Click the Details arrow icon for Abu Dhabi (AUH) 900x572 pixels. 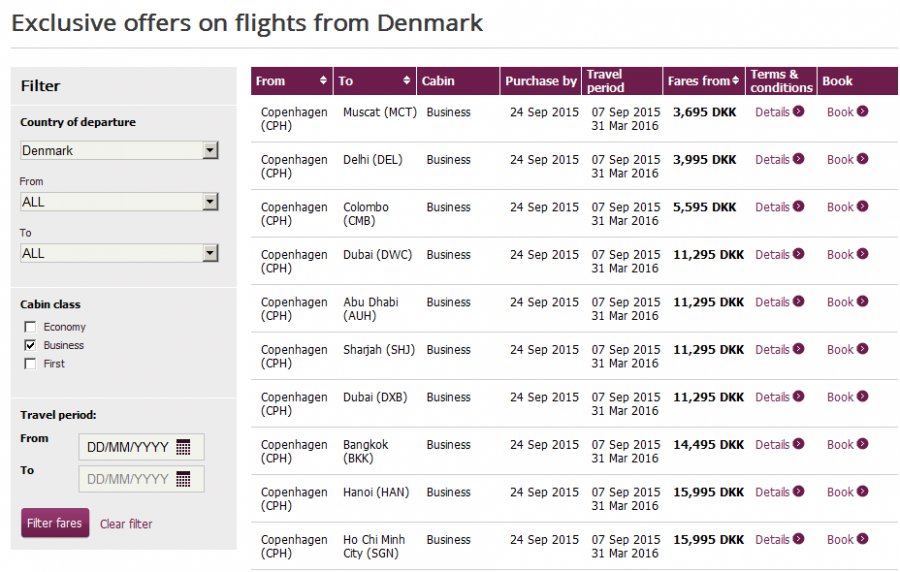coord(798,302)
